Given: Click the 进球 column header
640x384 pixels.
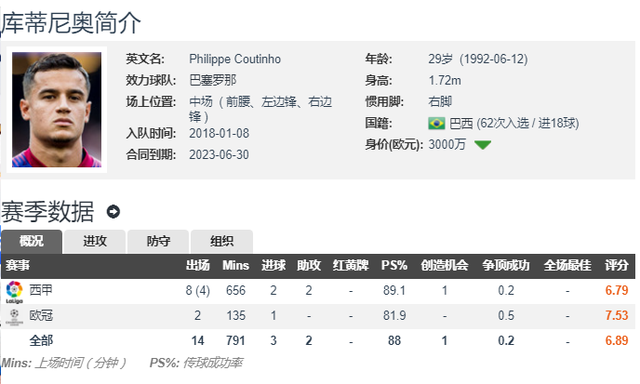Looking at the screenshot, I should [x=273, y=265].
